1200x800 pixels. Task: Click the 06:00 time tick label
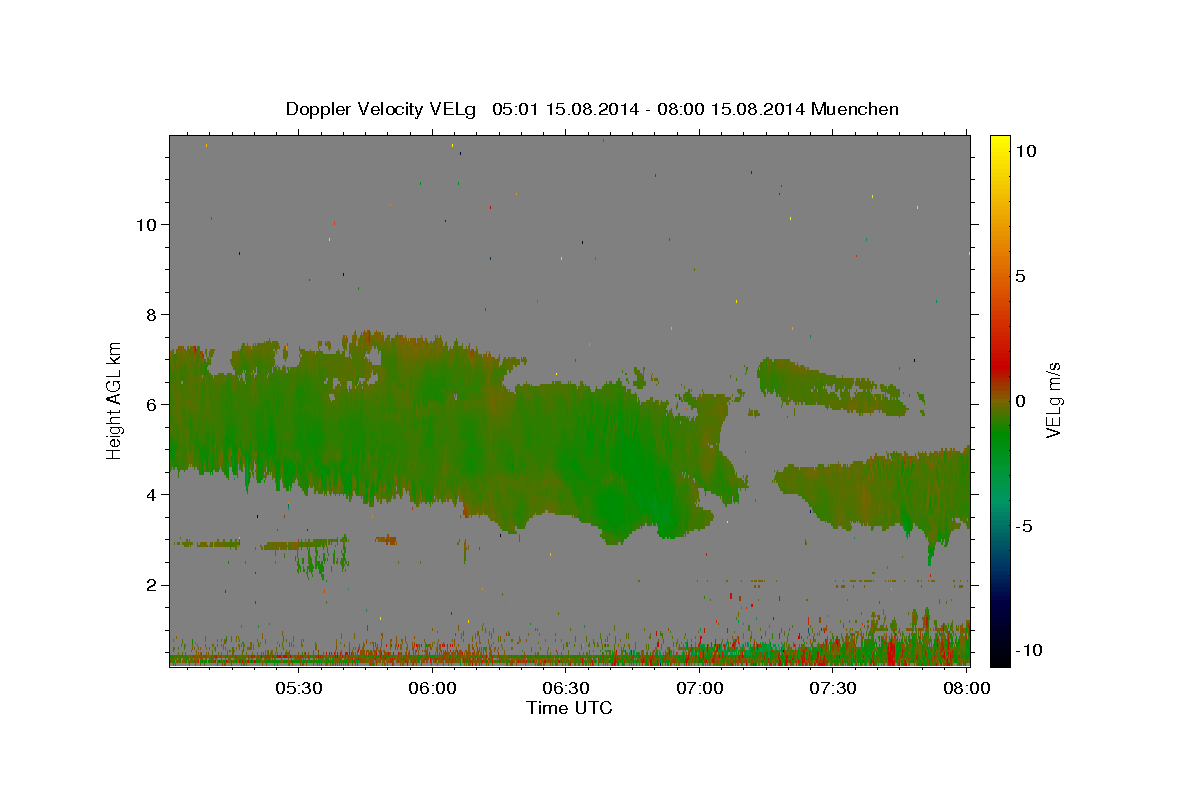pos(433,688)
